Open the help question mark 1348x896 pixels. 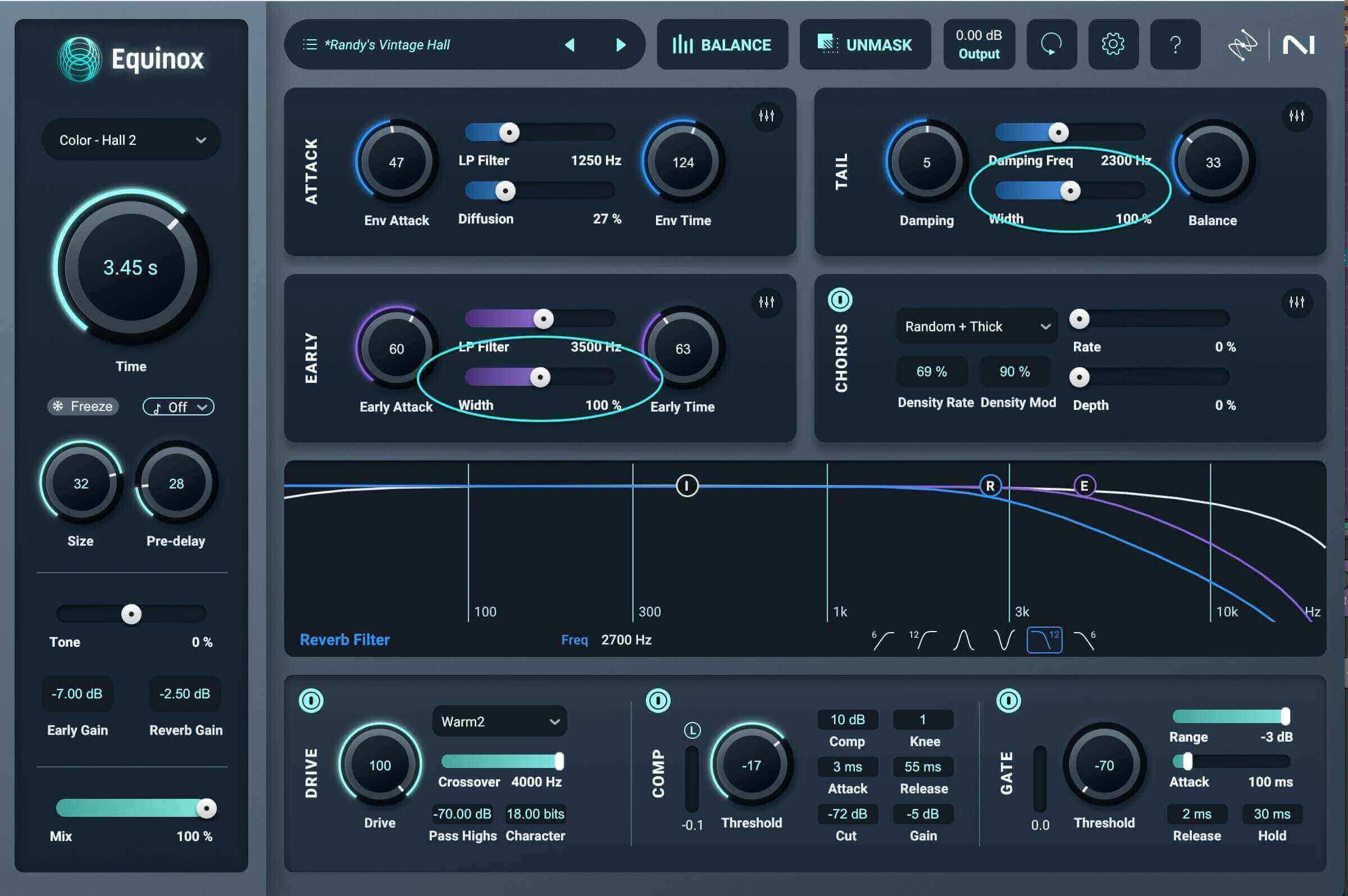(1175, 44)
